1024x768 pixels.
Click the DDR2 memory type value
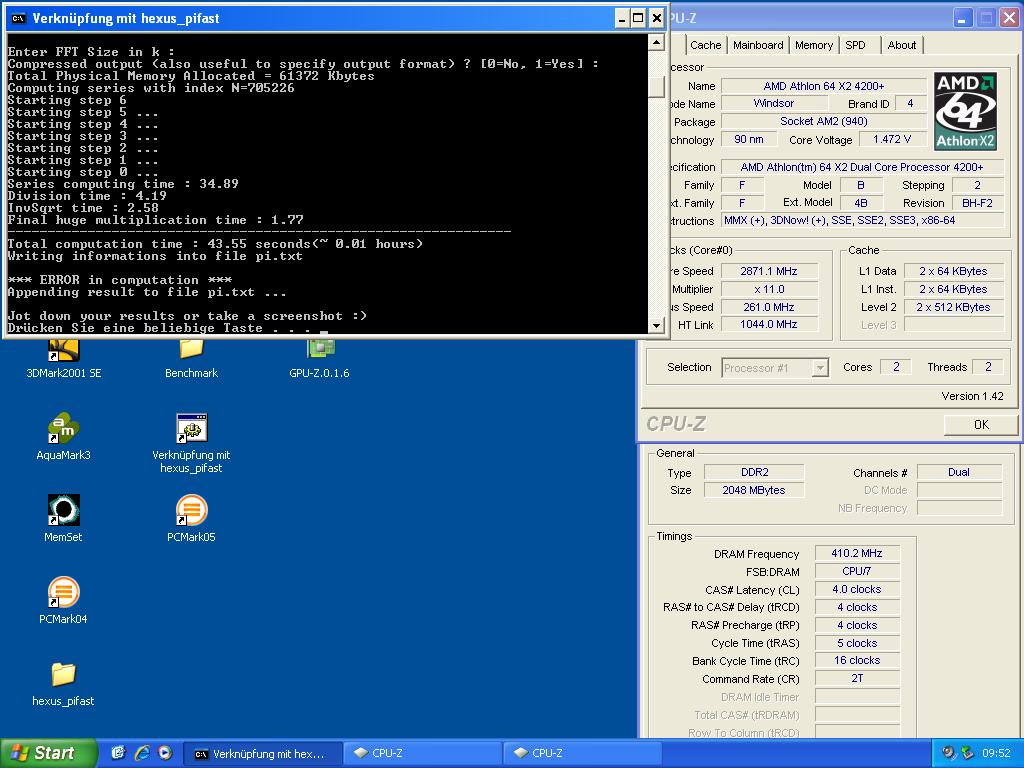[754, 472]
